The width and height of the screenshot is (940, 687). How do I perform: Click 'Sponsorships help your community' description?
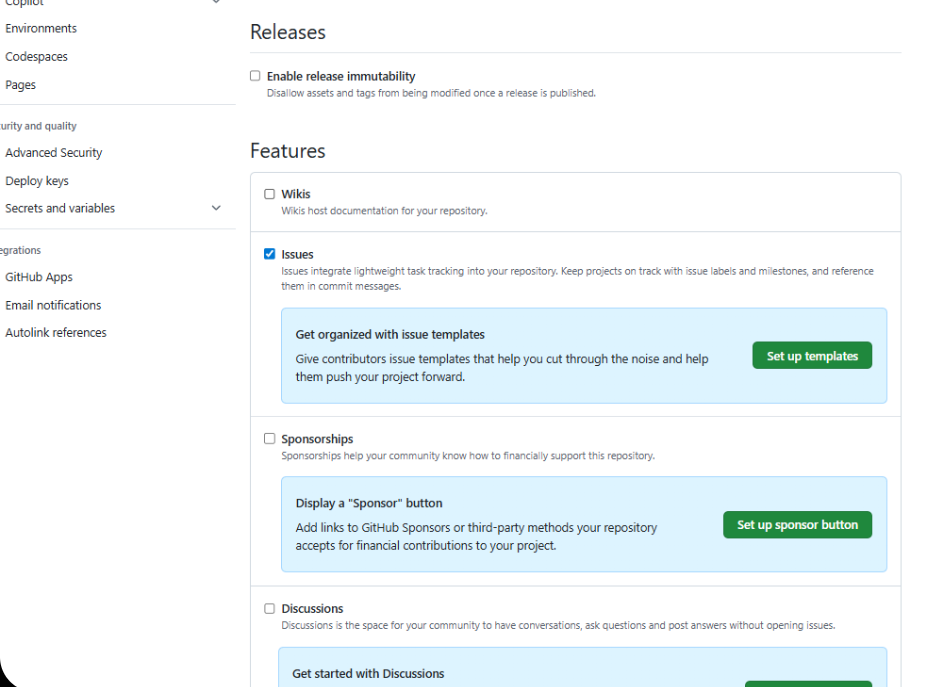tap(468, 456)
